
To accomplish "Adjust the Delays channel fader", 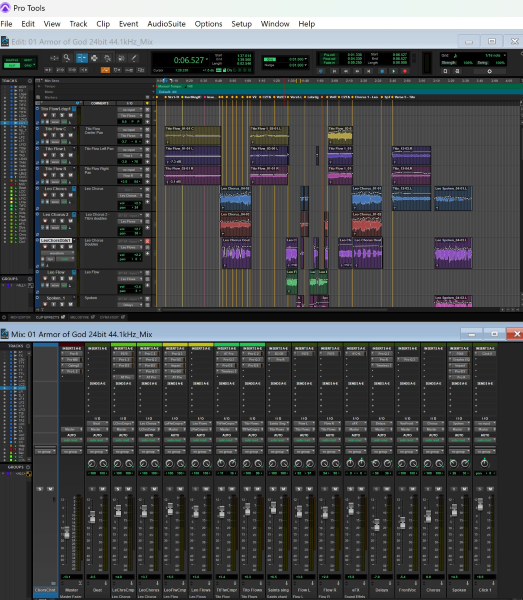I will pos(376,525).
